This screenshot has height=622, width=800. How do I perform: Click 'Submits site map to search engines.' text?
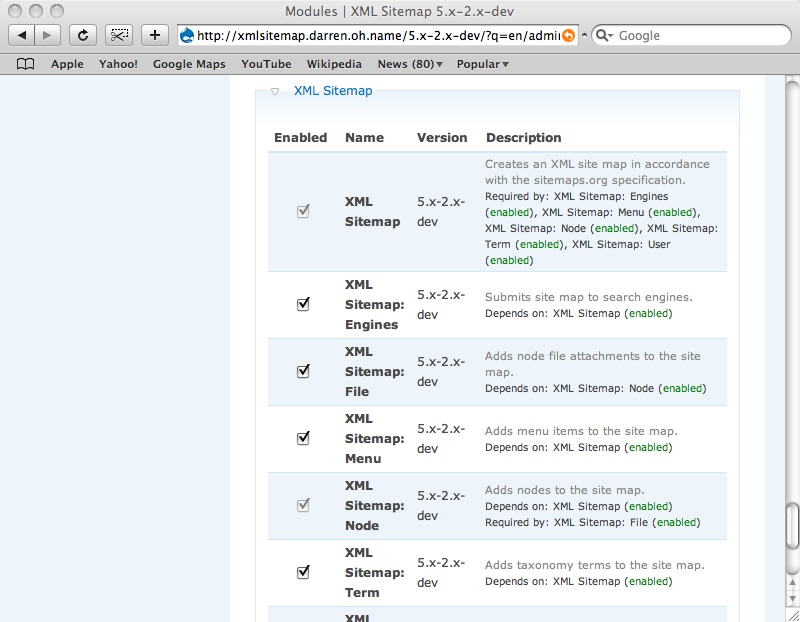pyautogui.click(x=588, y=297)
